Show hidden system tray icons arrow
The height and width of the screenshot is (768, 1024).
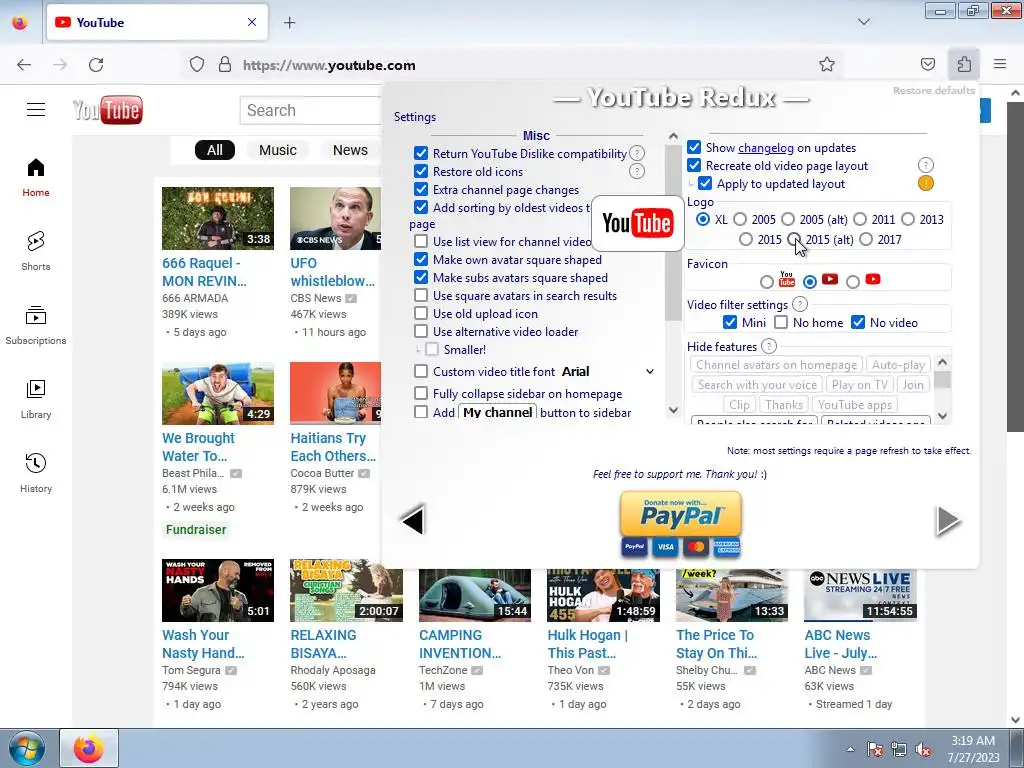[x=850, y=749]
